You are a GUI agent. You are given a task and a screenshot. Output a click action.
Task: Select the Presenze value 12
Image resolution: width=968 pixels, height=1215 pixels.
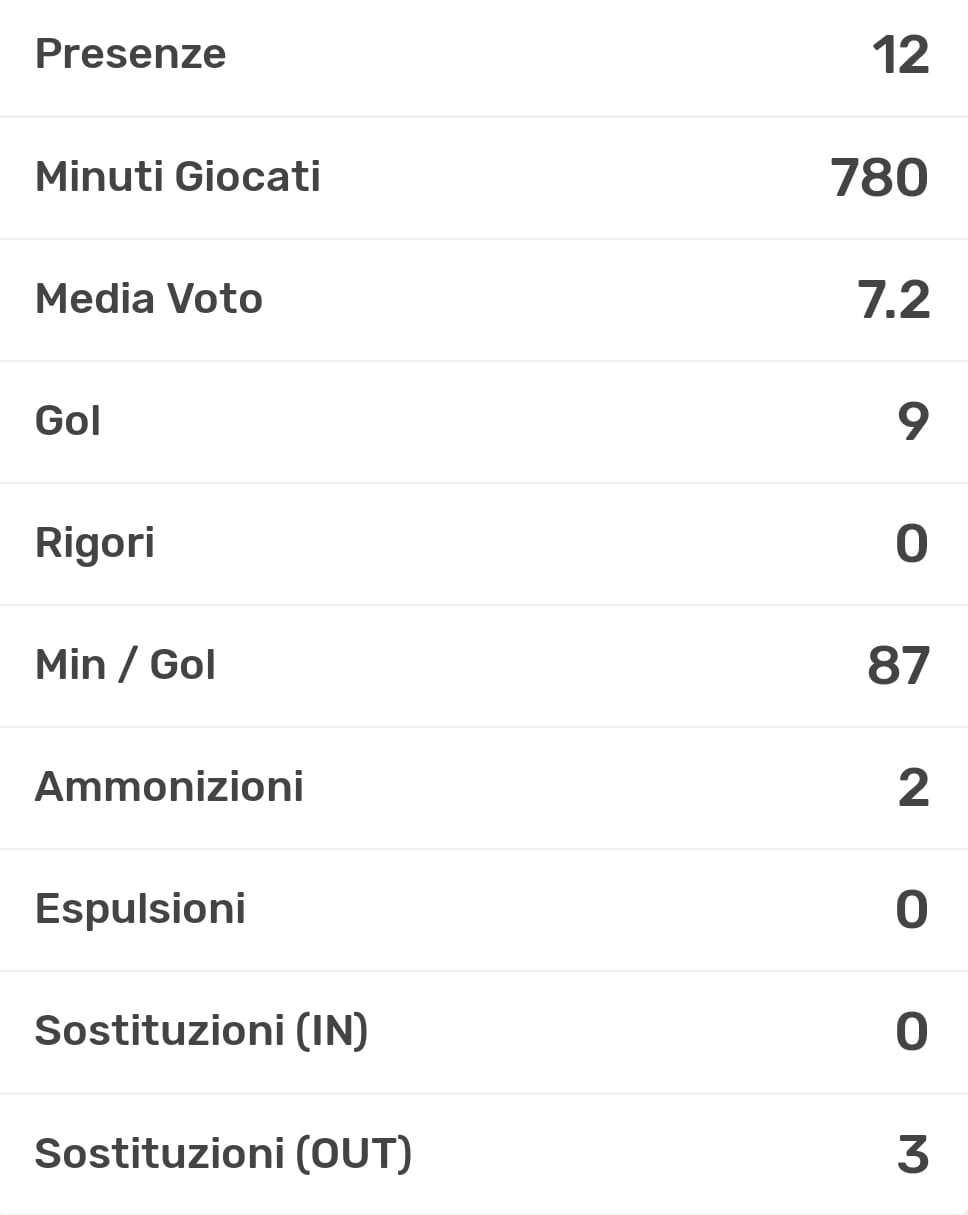coord(900,55)
